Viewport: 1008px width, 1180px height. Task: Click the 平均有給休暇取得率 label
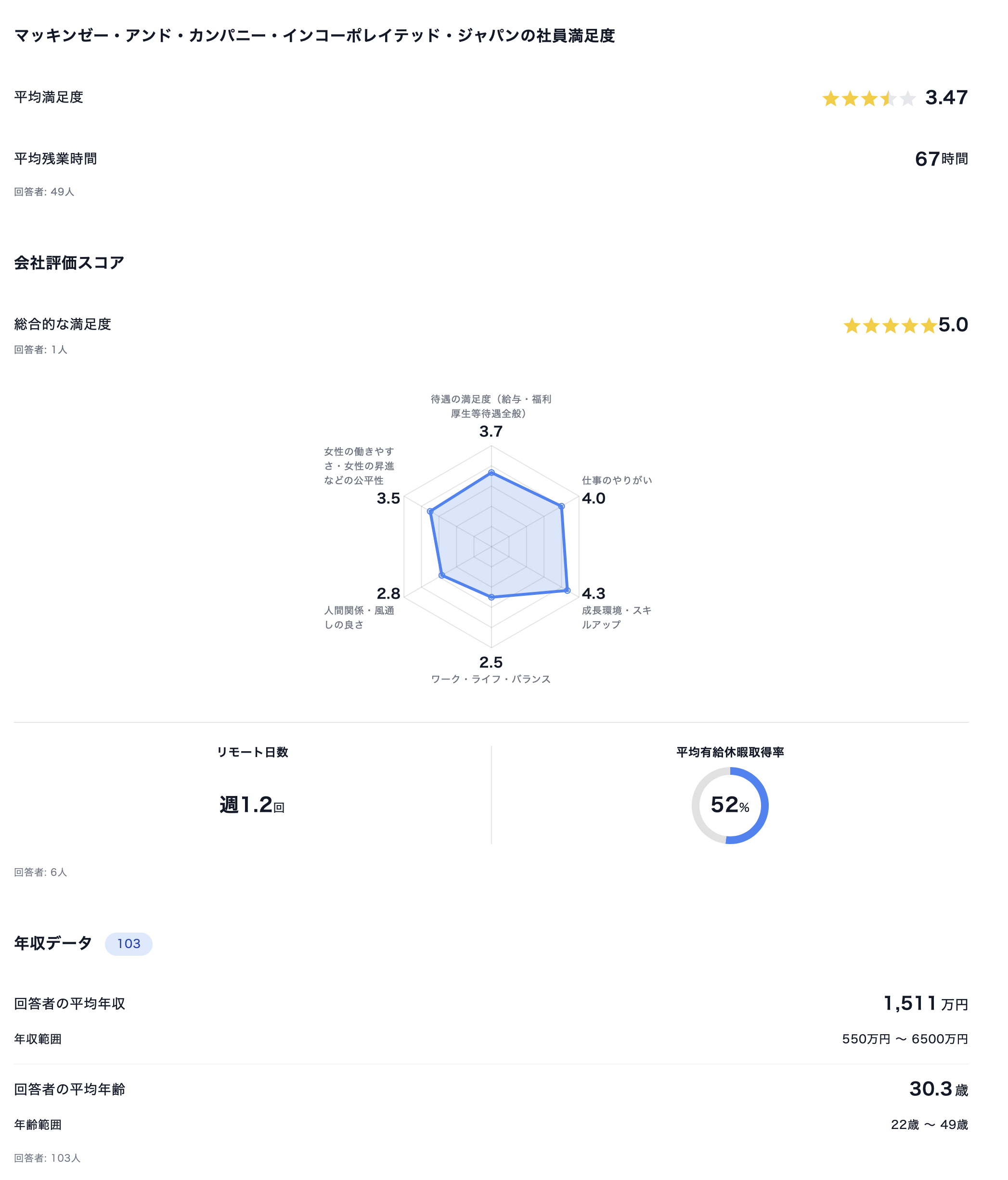[730, 752]
